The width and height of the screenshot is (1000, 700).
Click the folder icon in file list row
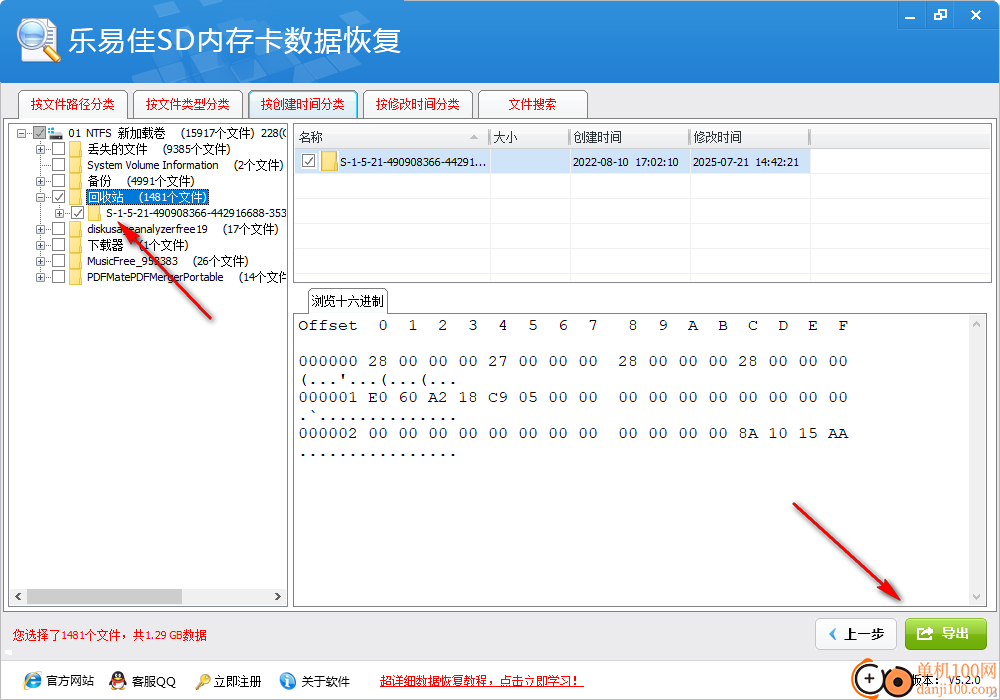coord(329,161)
